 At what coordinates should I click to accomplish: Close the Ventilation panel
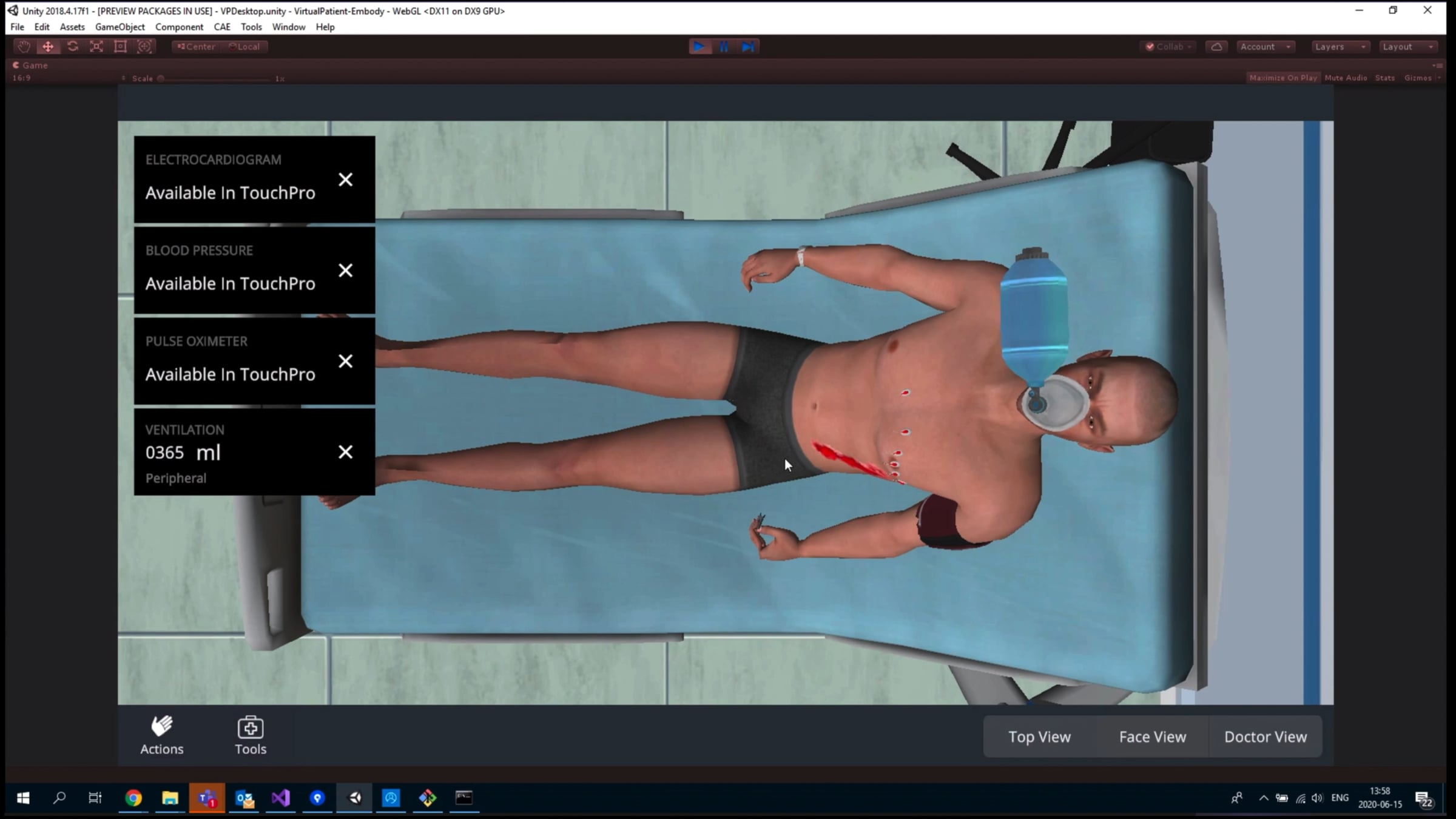(x=345, y=452)
